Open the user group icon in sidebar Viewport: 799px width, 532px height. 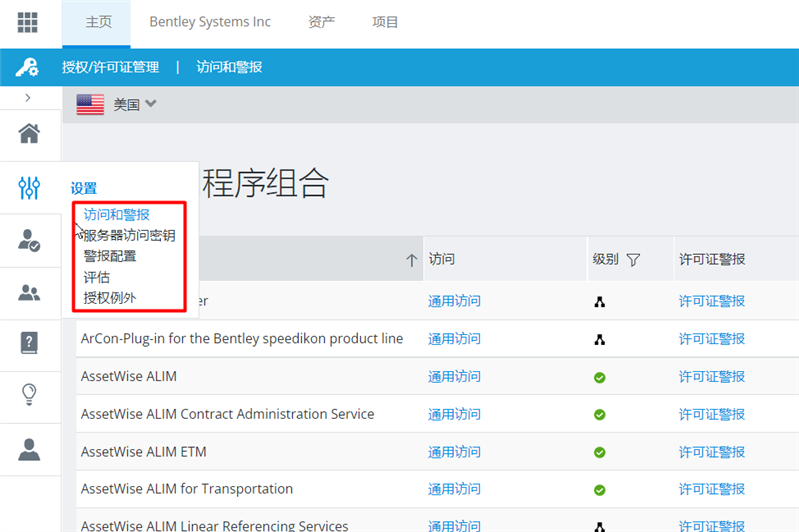pyautogui.click(x=29, y=293)
